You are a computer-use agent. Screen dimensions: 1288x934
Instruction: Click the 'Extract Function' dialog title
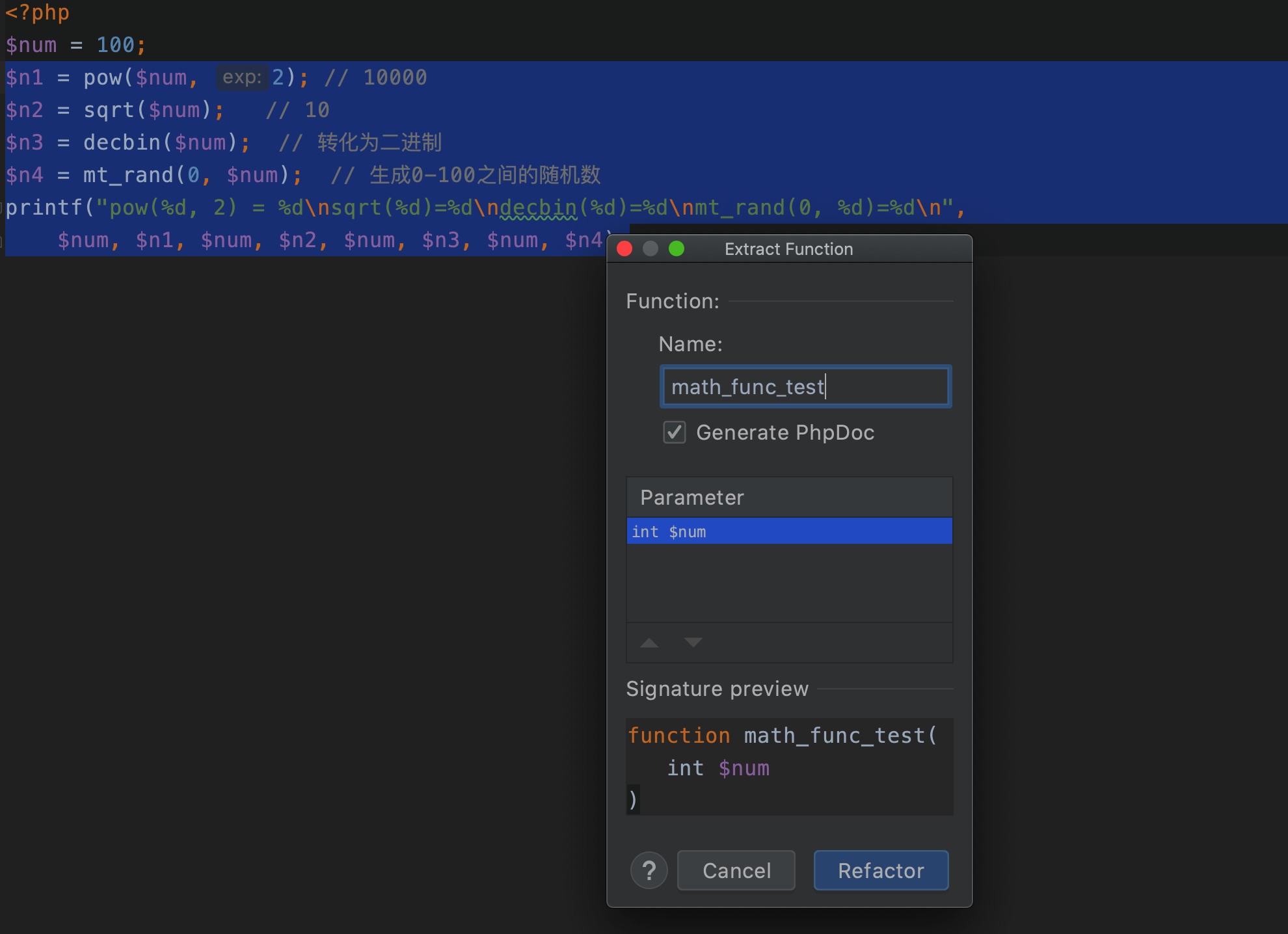pyautogui.click(x=788, y=249)
